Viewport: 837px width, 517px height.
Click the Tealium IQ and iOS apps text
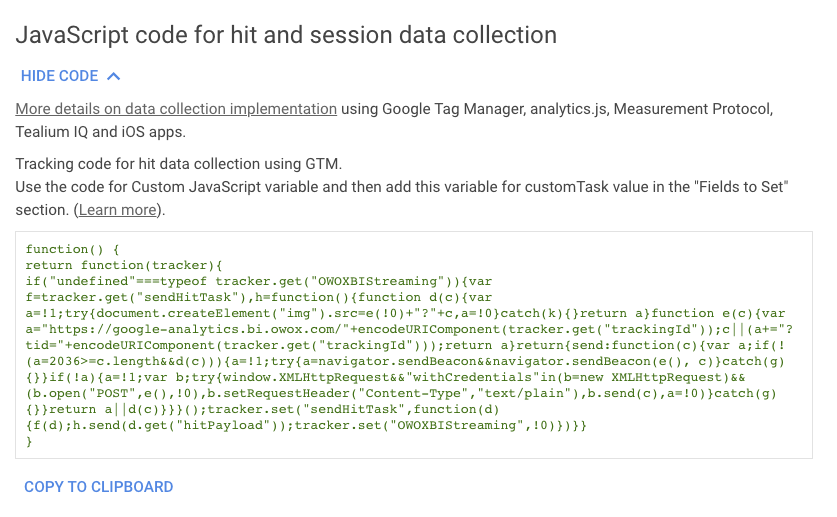click(100, 132)
